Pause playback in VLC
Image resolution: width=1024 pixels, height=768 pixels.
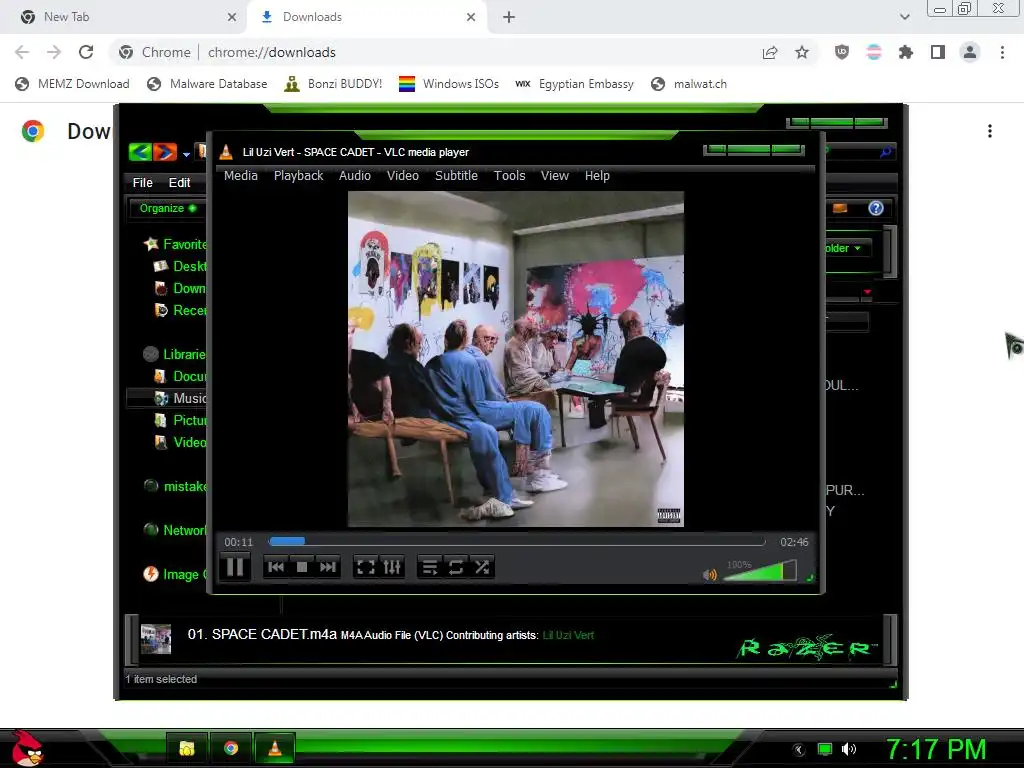[x=235, y=566]
